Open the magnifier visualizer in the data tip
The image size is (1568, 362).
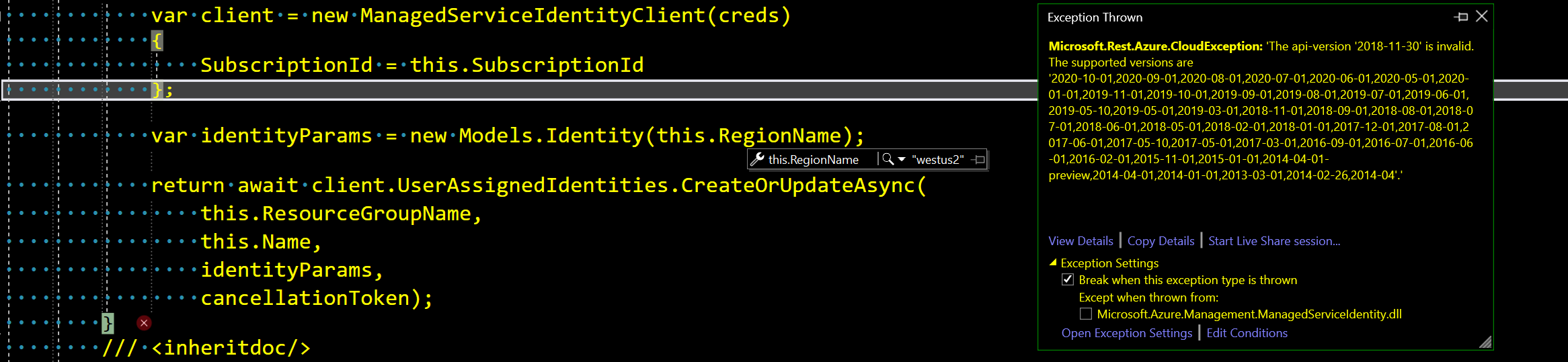(888, 159)
